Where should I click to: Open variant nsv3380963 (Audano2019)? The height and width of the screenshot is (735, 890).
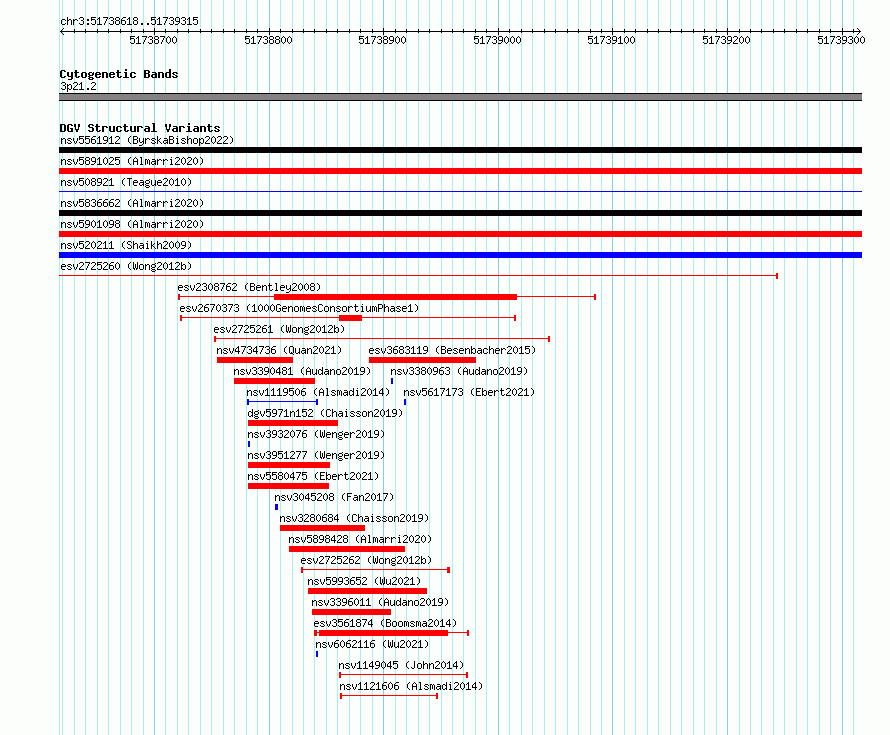459,371
